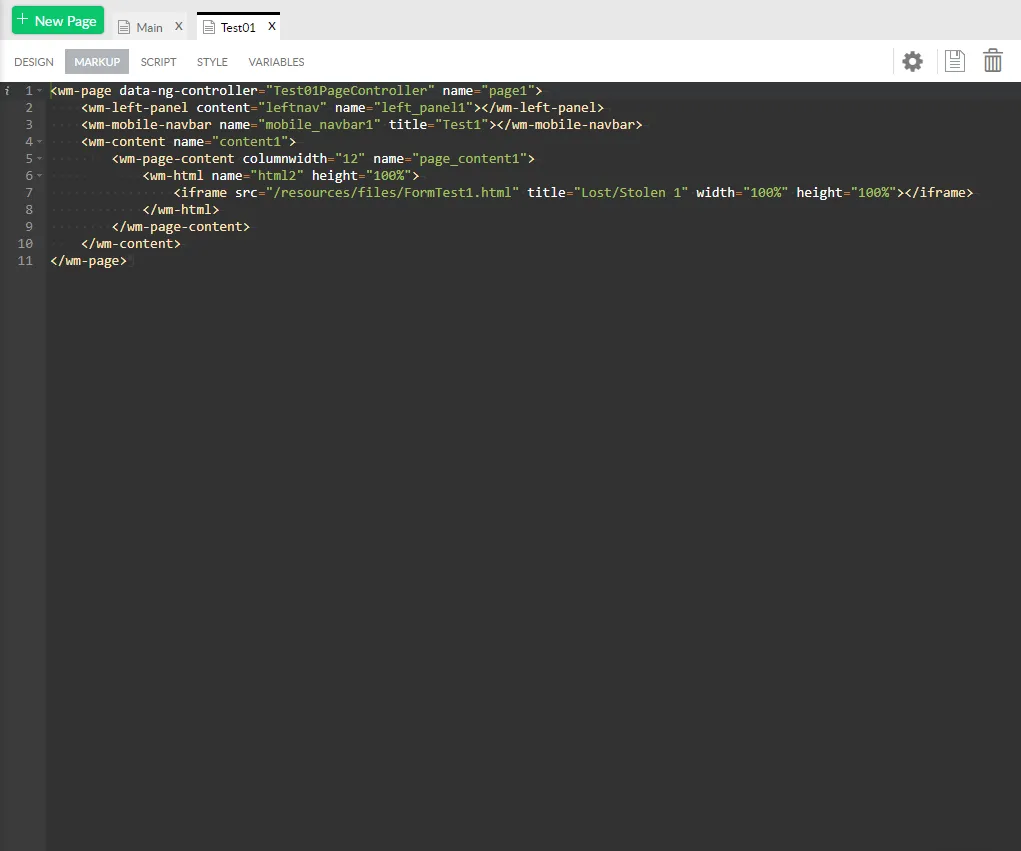The width and height of the screenshot is (1021, 851).
Task: Click the "page1" name value
Action: 508,91
